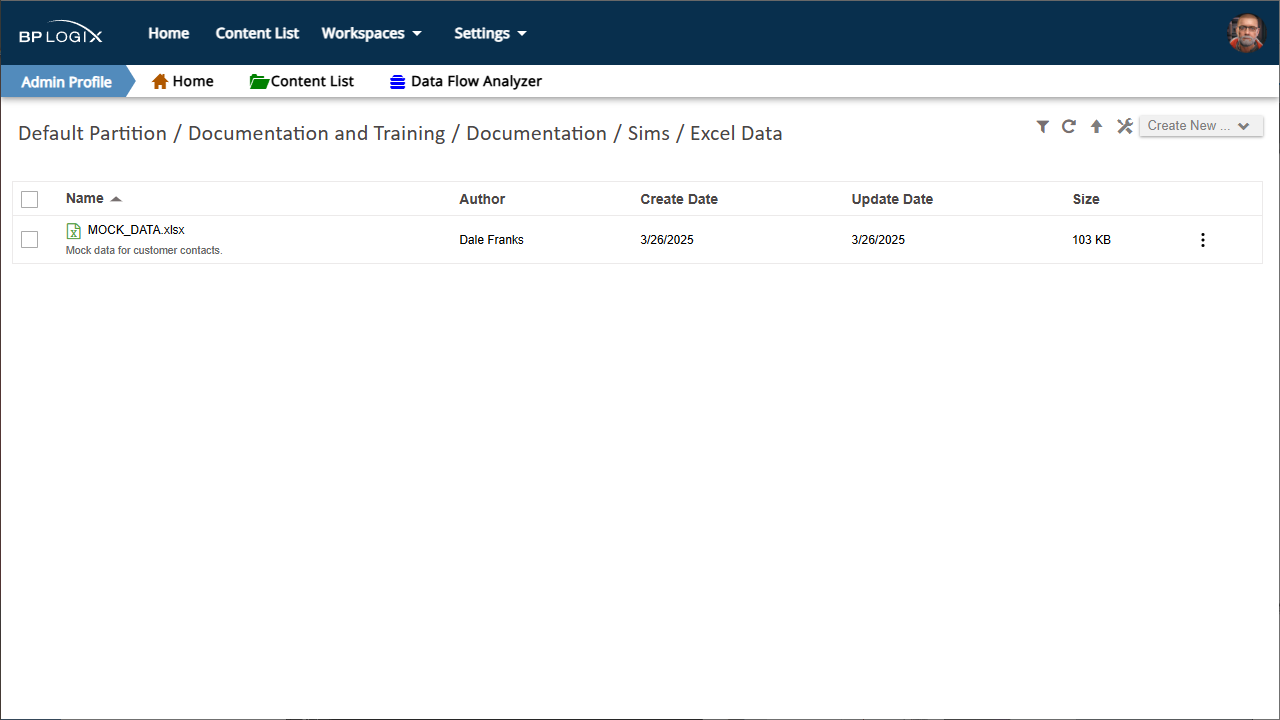Open the Home shortcut with house icon

pyautogui.click(x=183, y=82)
